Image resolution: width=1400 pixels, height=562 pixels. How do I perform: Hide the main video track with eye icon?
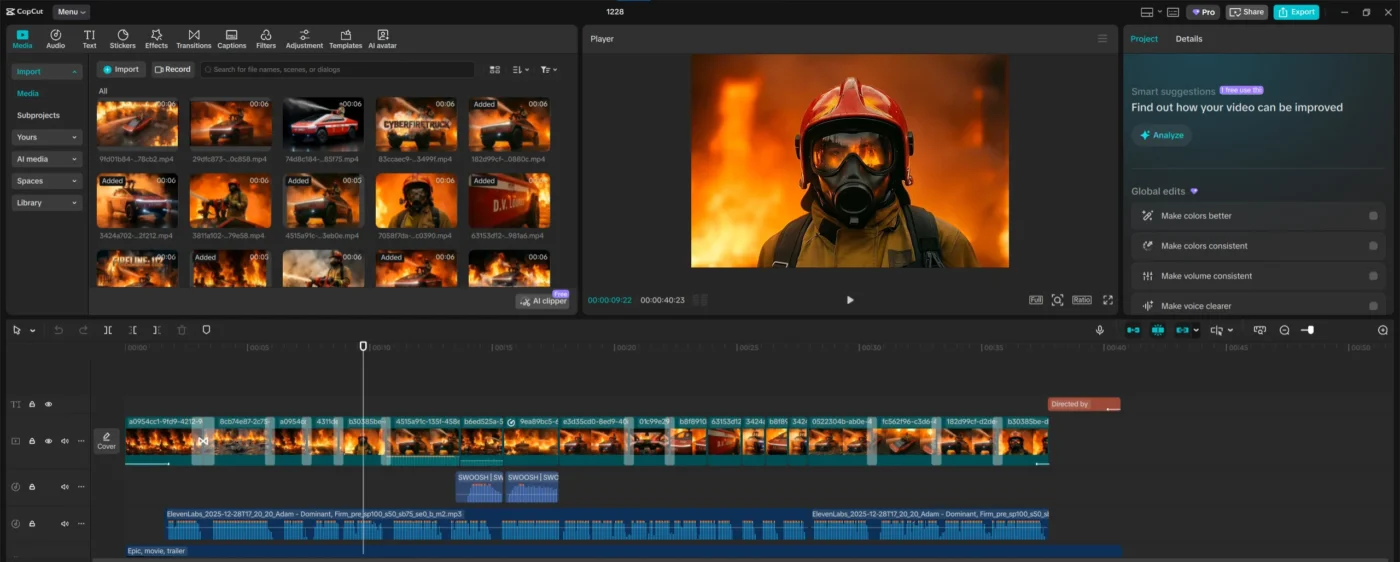(48, 441)
